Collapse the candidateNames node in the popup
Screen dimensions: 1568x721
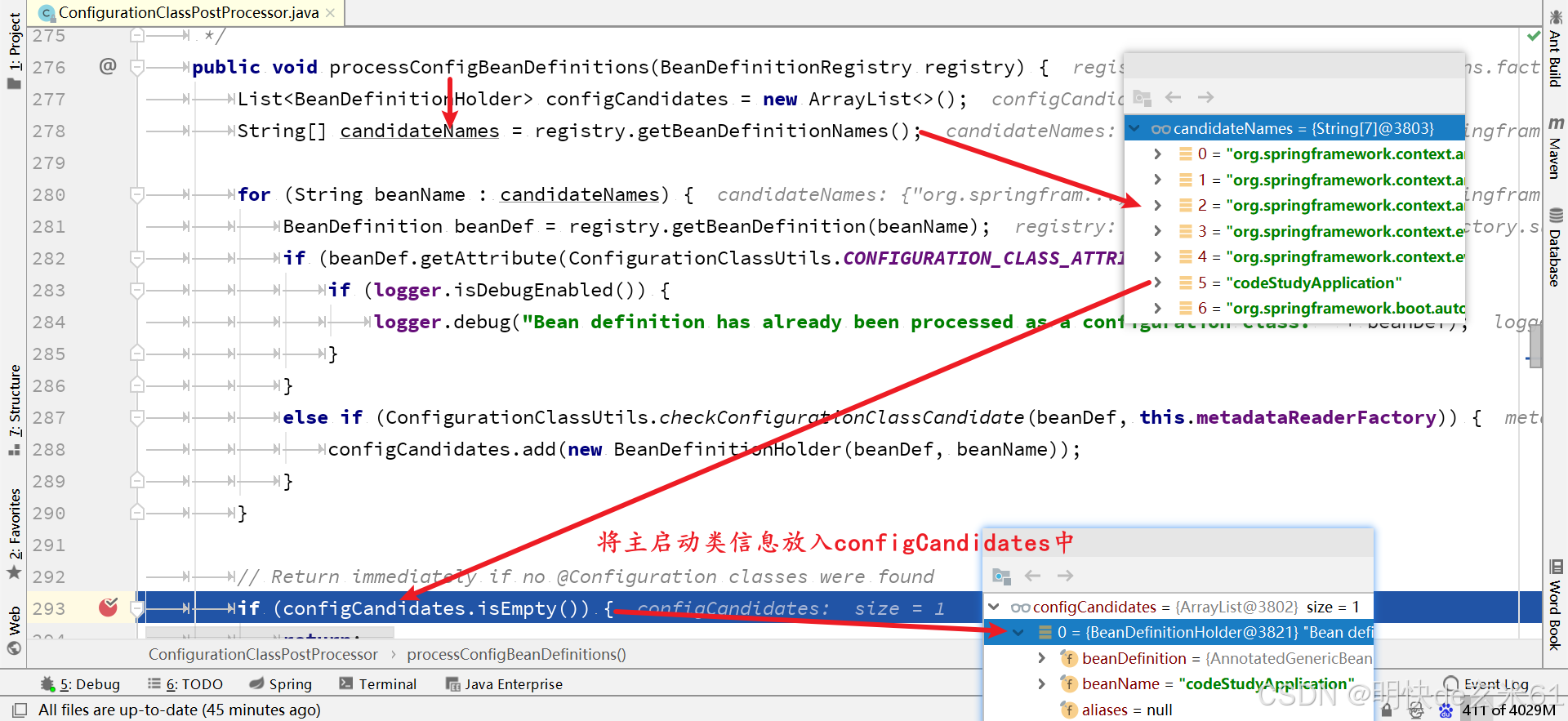(1134, 128)
